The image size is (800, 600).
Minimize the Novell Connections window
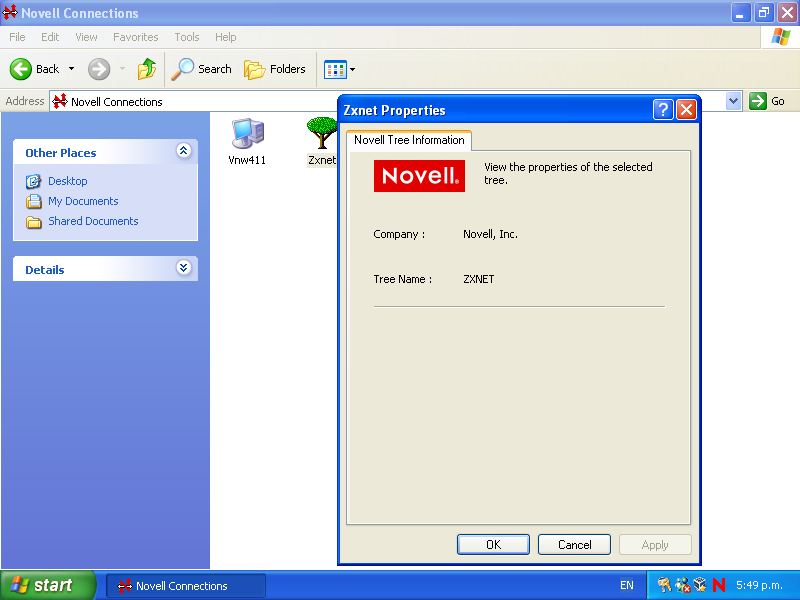pyautogui.click(x=740, y=13)
